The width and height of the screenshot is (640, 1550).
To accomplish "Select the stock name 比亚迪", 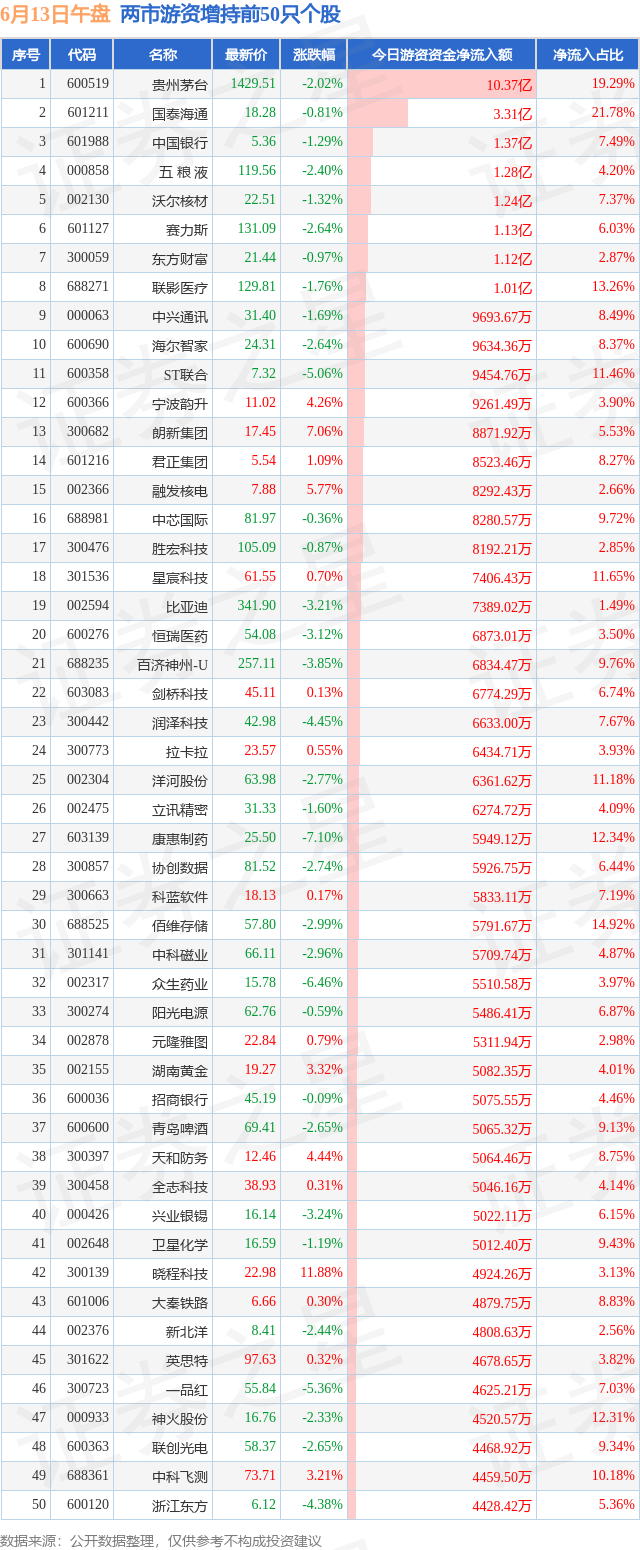I will 187,606.
